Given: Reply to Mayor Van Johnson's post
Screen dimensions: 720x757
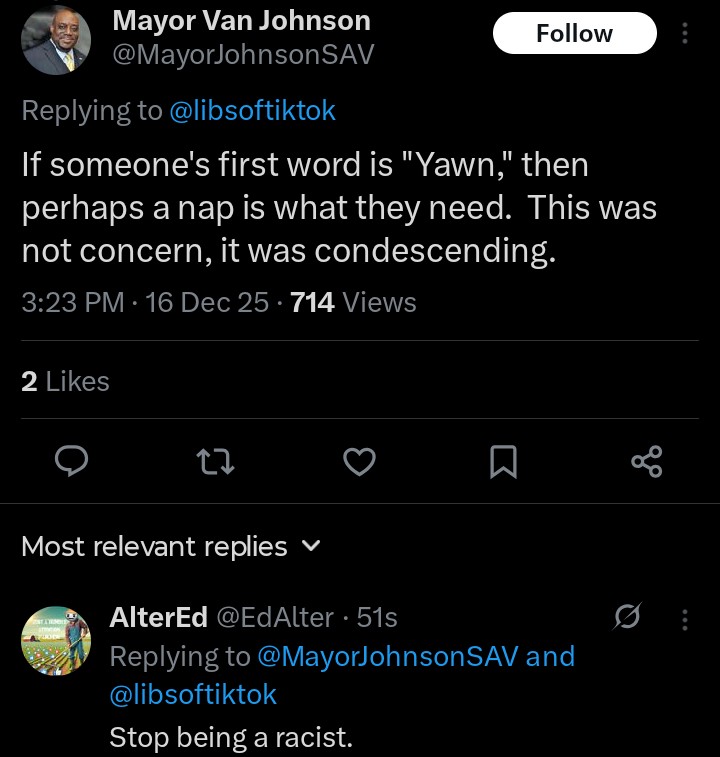Looking at the screenshot, I should [71, 461].
